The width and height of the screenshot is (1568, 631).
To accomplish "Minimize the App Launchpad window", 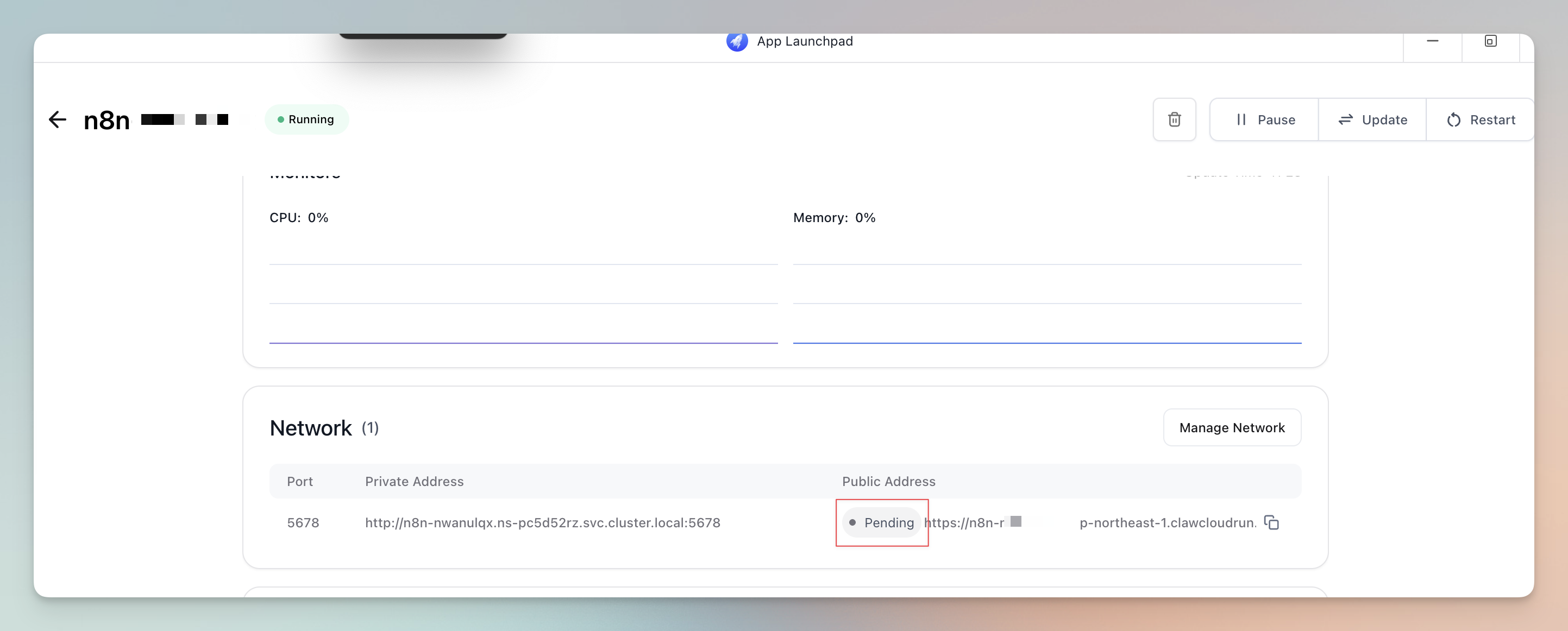I will tap(1432, 41).
